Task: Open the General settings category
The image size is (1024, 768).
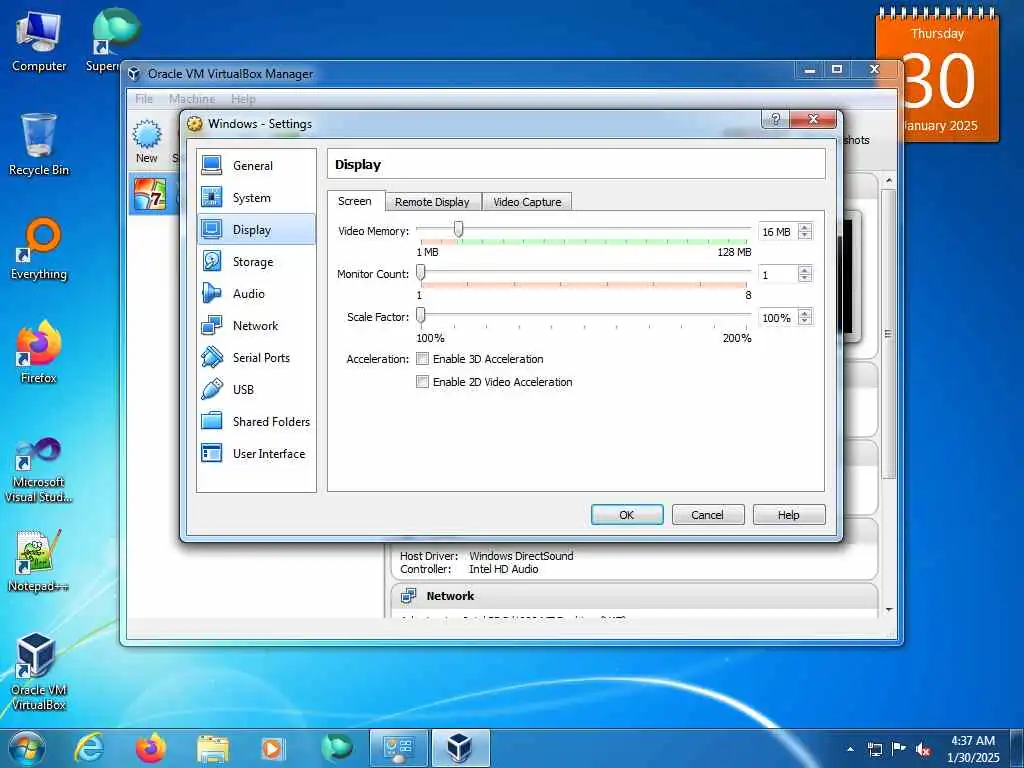Action: 256,166
